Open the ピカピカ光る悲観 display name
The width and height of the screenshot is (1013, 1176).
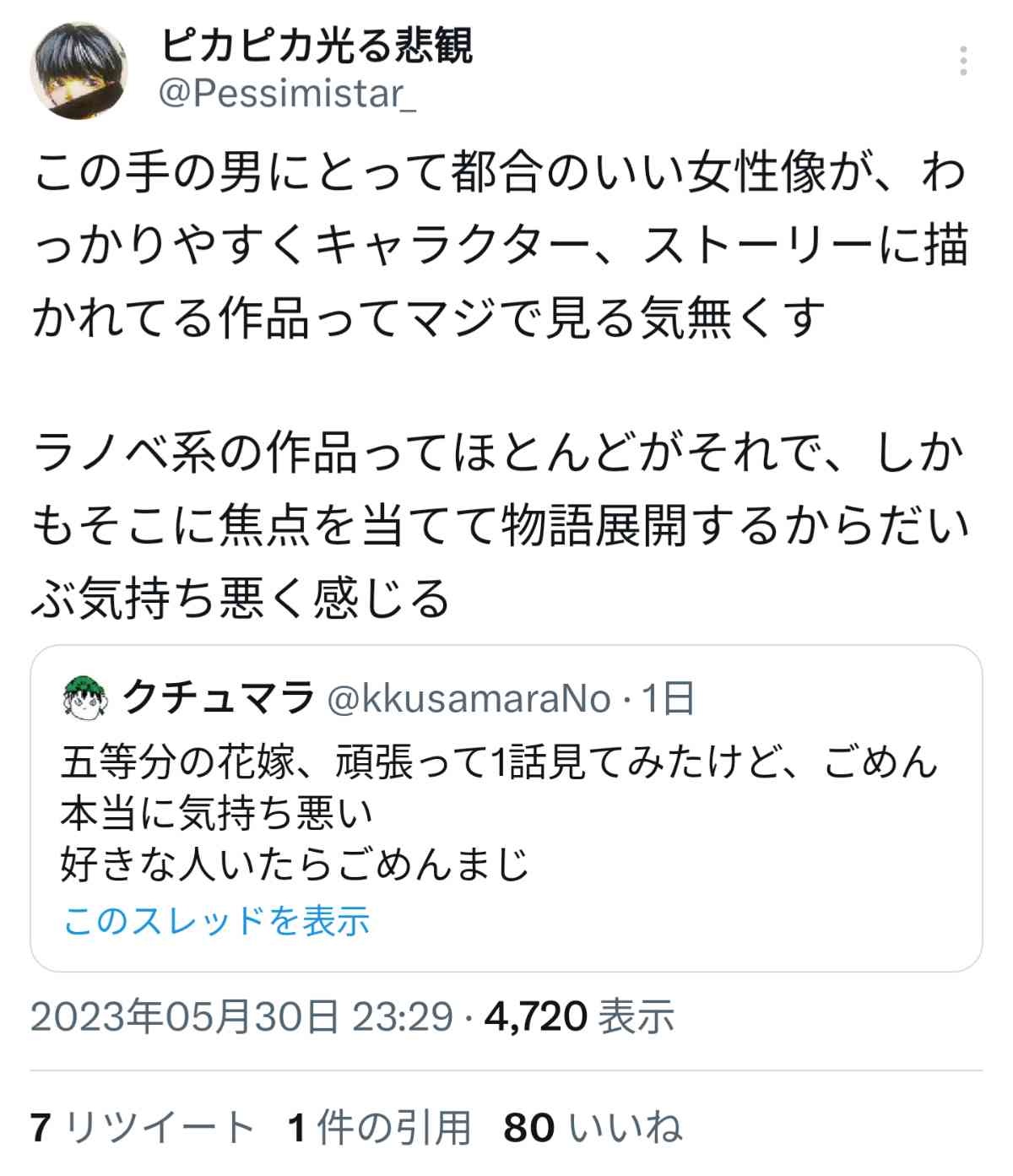coord(317,46)
